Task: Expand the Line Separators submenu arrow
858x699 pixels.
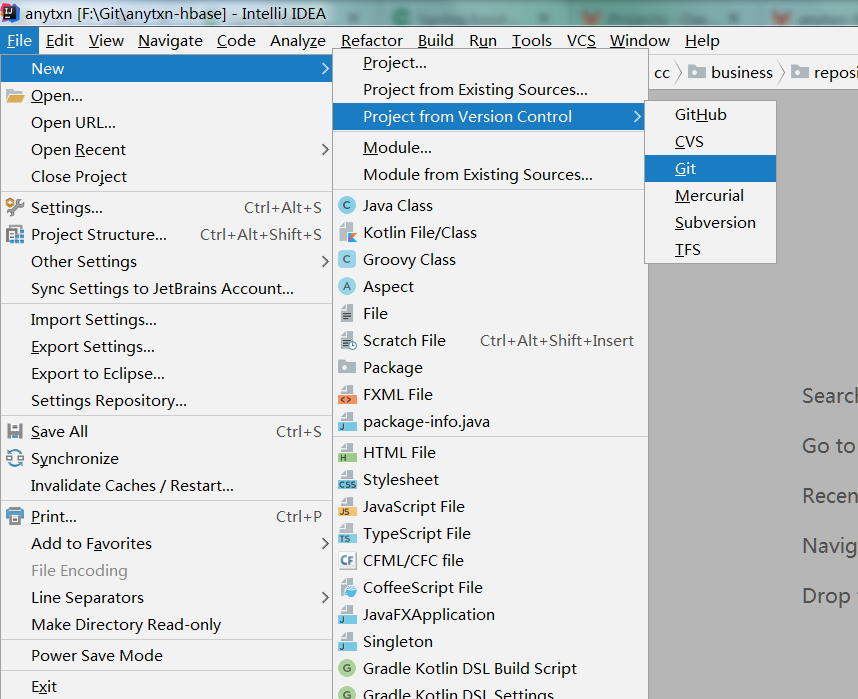Action: (325, 597)
